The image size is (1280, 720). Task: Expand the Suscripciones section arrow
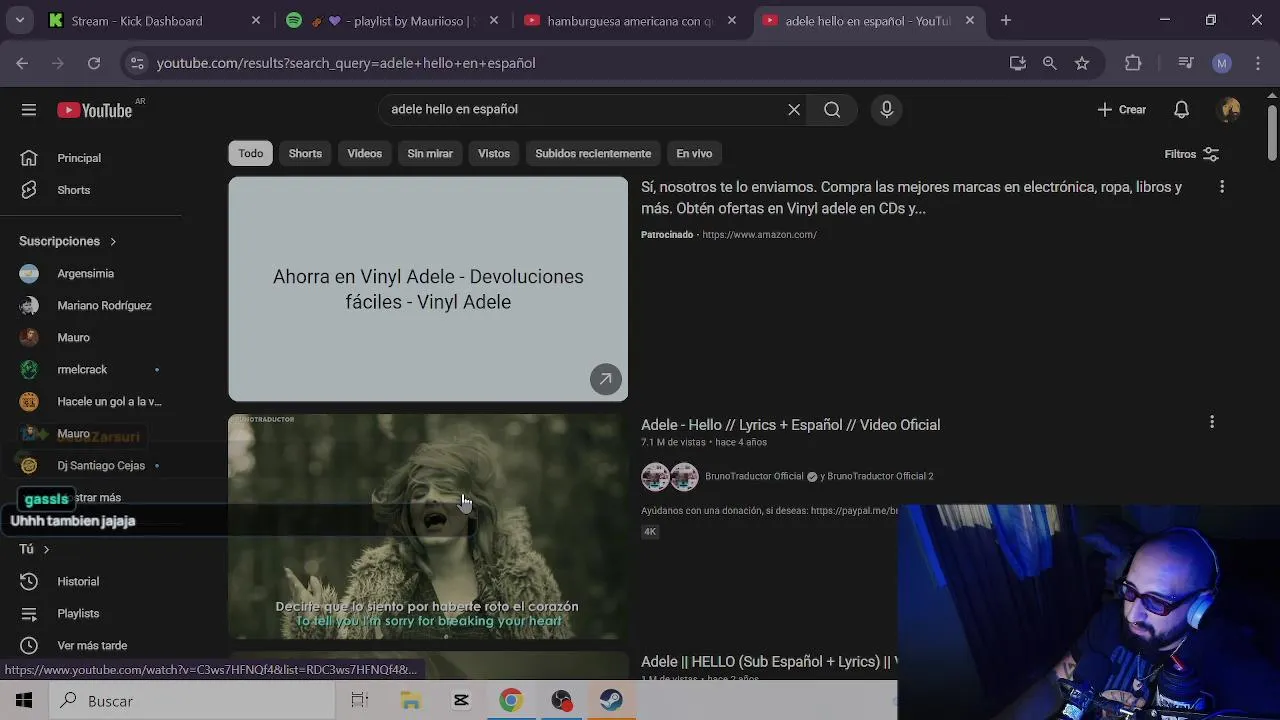coord(113,241)
